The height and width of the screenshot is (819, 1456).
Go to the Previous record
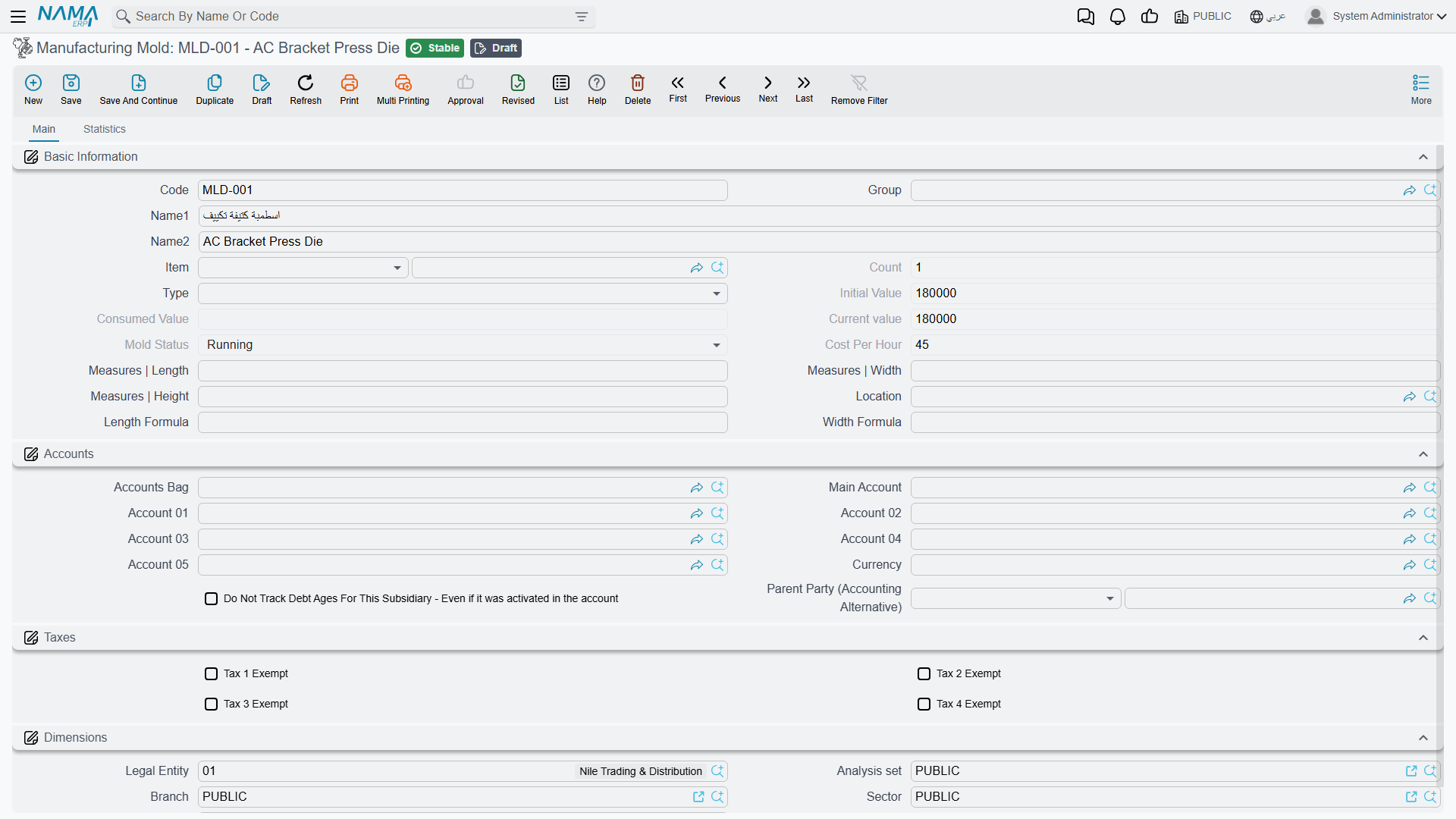click(723, 88)
